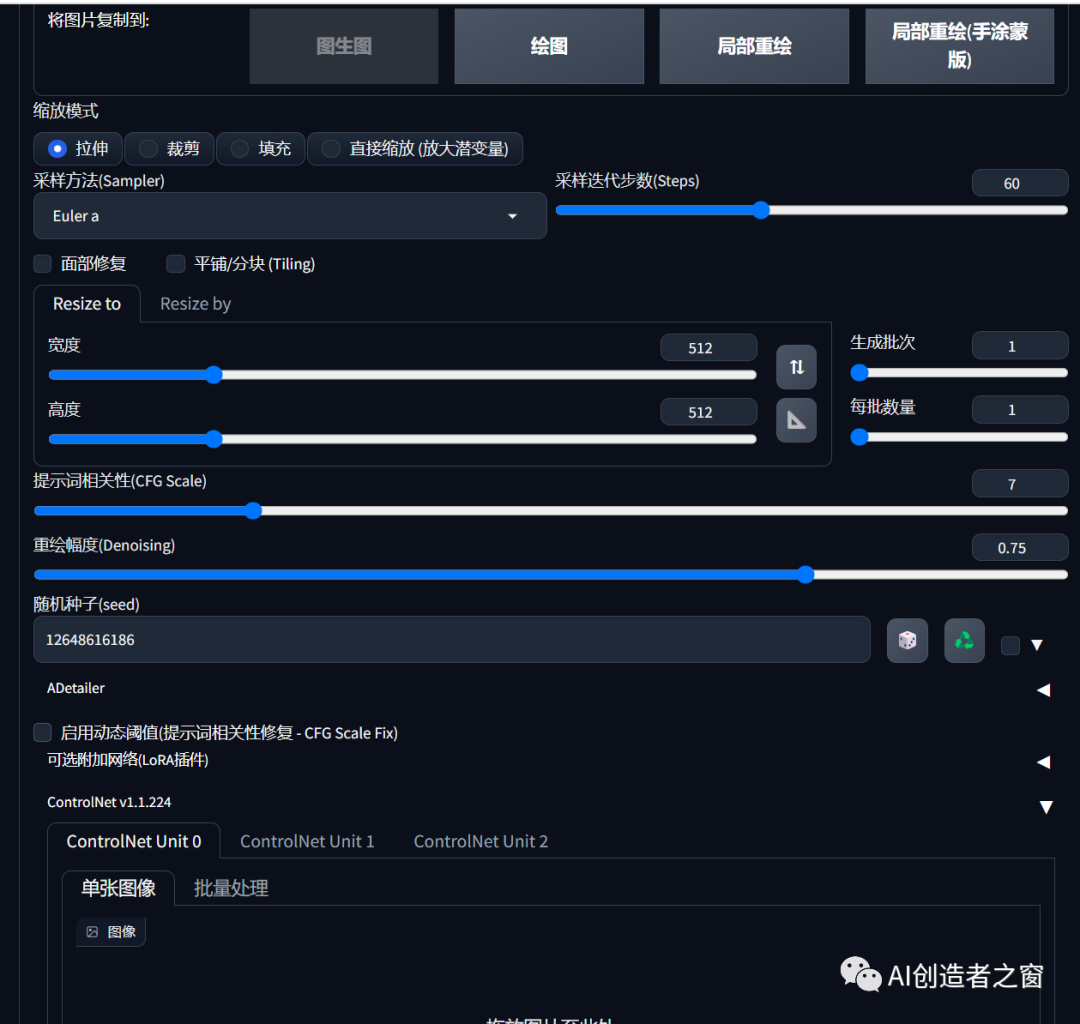This screenshot has width=1080, height=1024.
Task: Click the dice icon to randomize the seed
Action: 907,640
